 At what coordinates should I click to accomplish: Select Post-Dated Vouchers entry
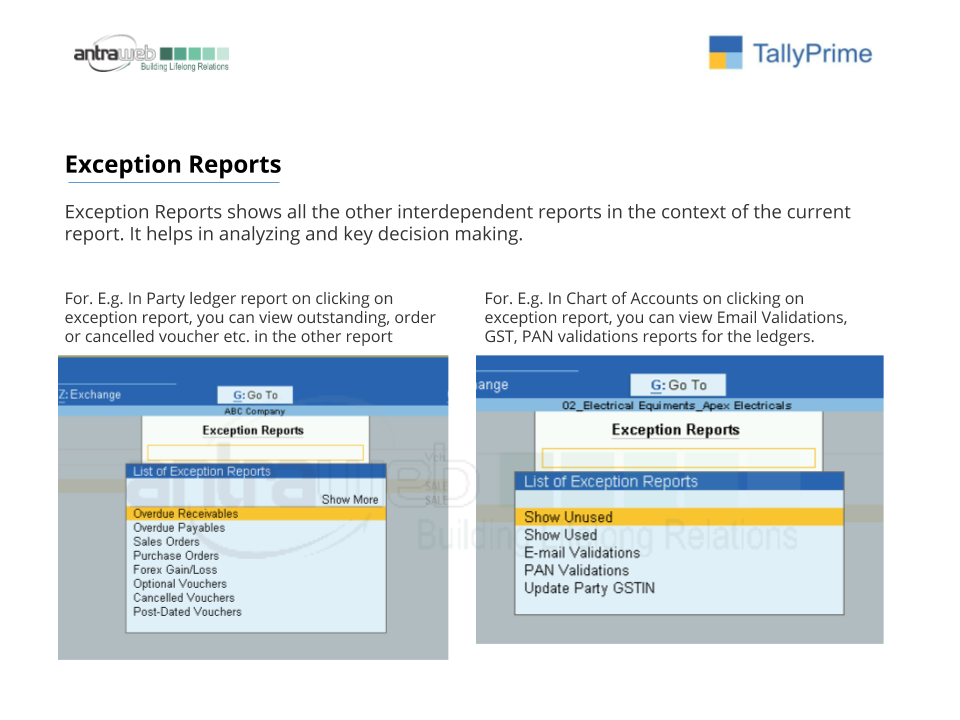click(256, 612)
